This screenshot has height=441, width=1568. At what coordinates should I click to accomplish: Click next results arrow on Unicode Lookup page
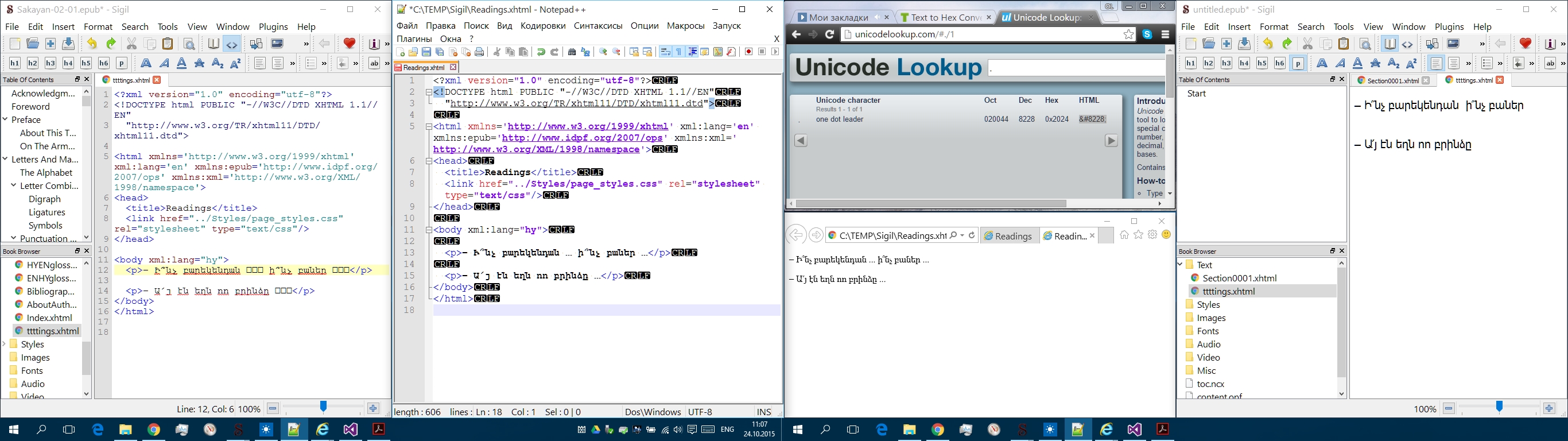tap(1111, 141)
